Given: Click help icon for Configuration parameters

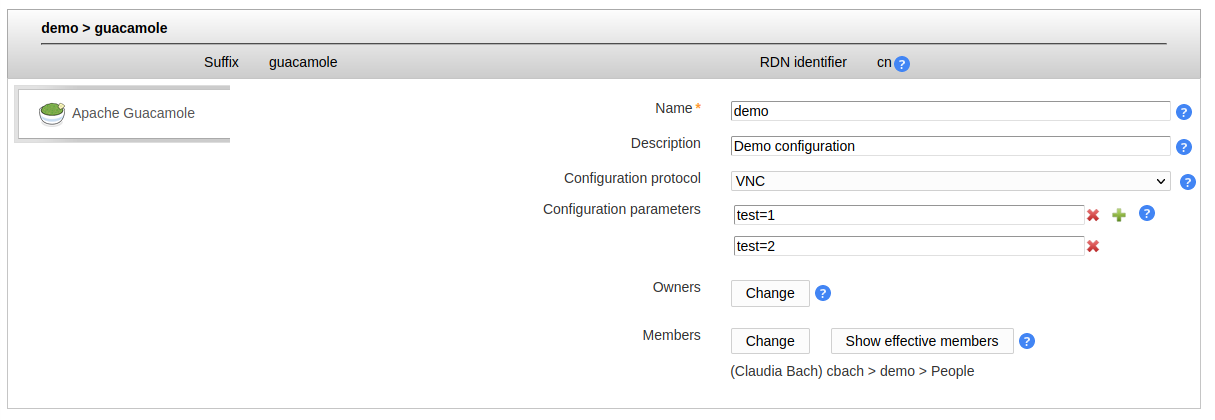Looking at the screenshot, I should pos(1147,213).
